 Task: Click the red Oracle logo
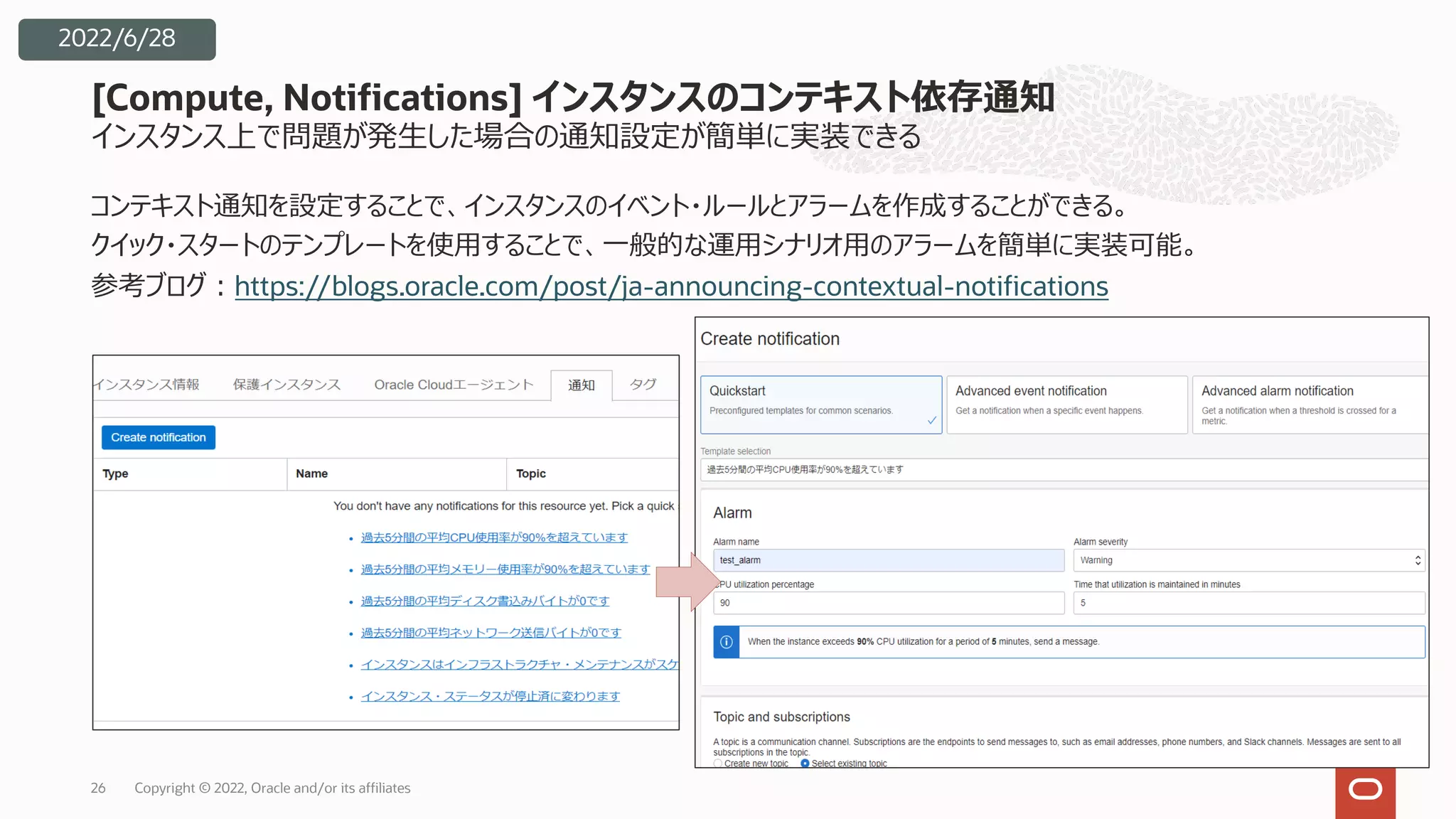[1365, 790]
